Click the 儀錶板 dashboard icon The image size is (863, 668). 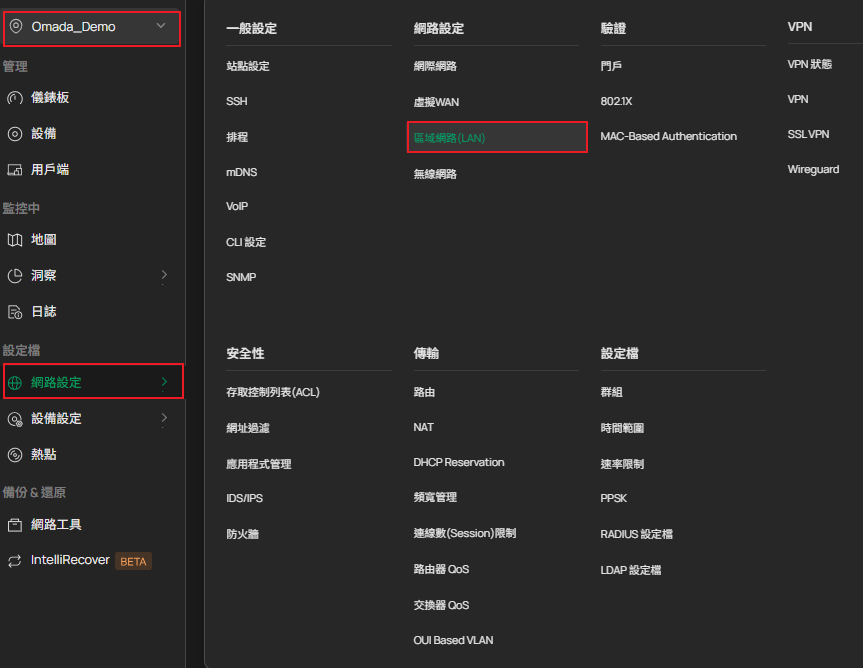click(x=15, y=98)
